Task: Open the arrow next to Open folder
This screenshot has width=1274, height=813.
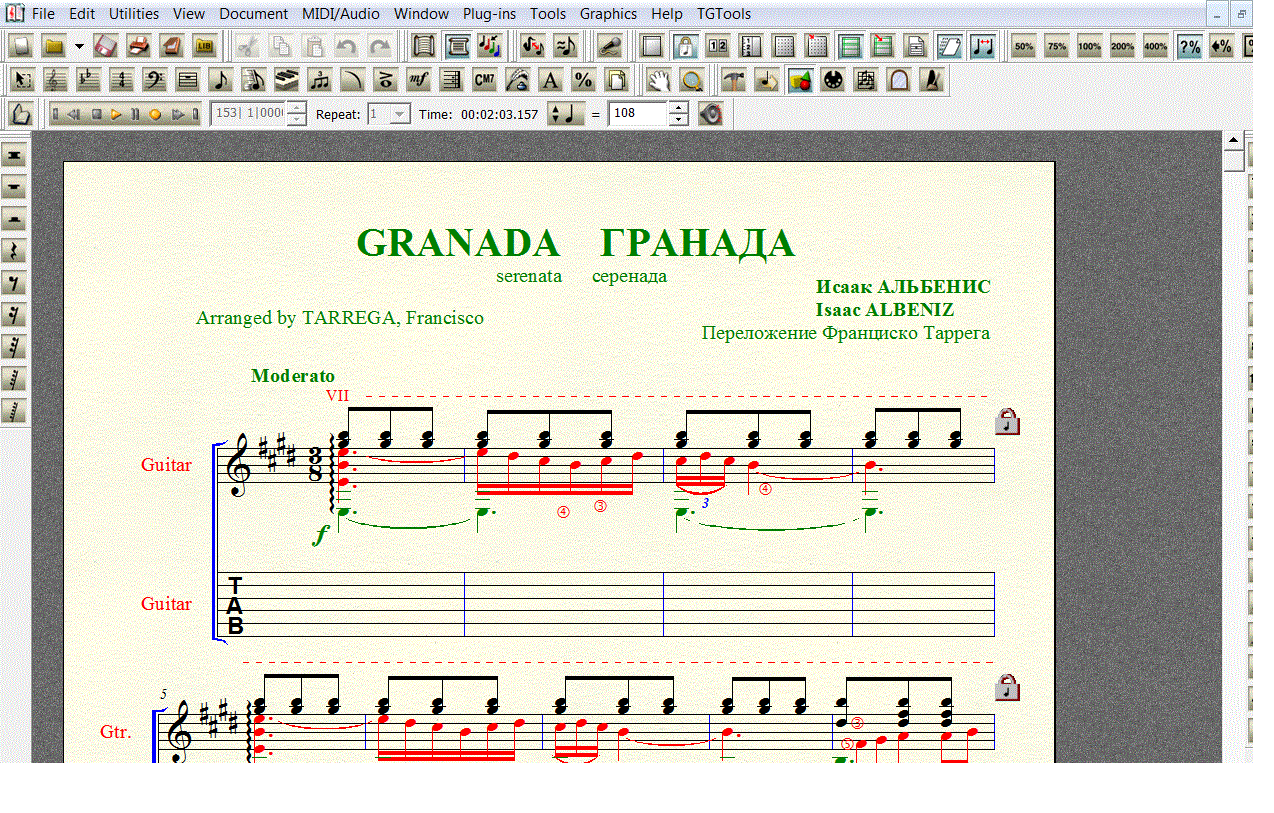Action: coord(79,46)
